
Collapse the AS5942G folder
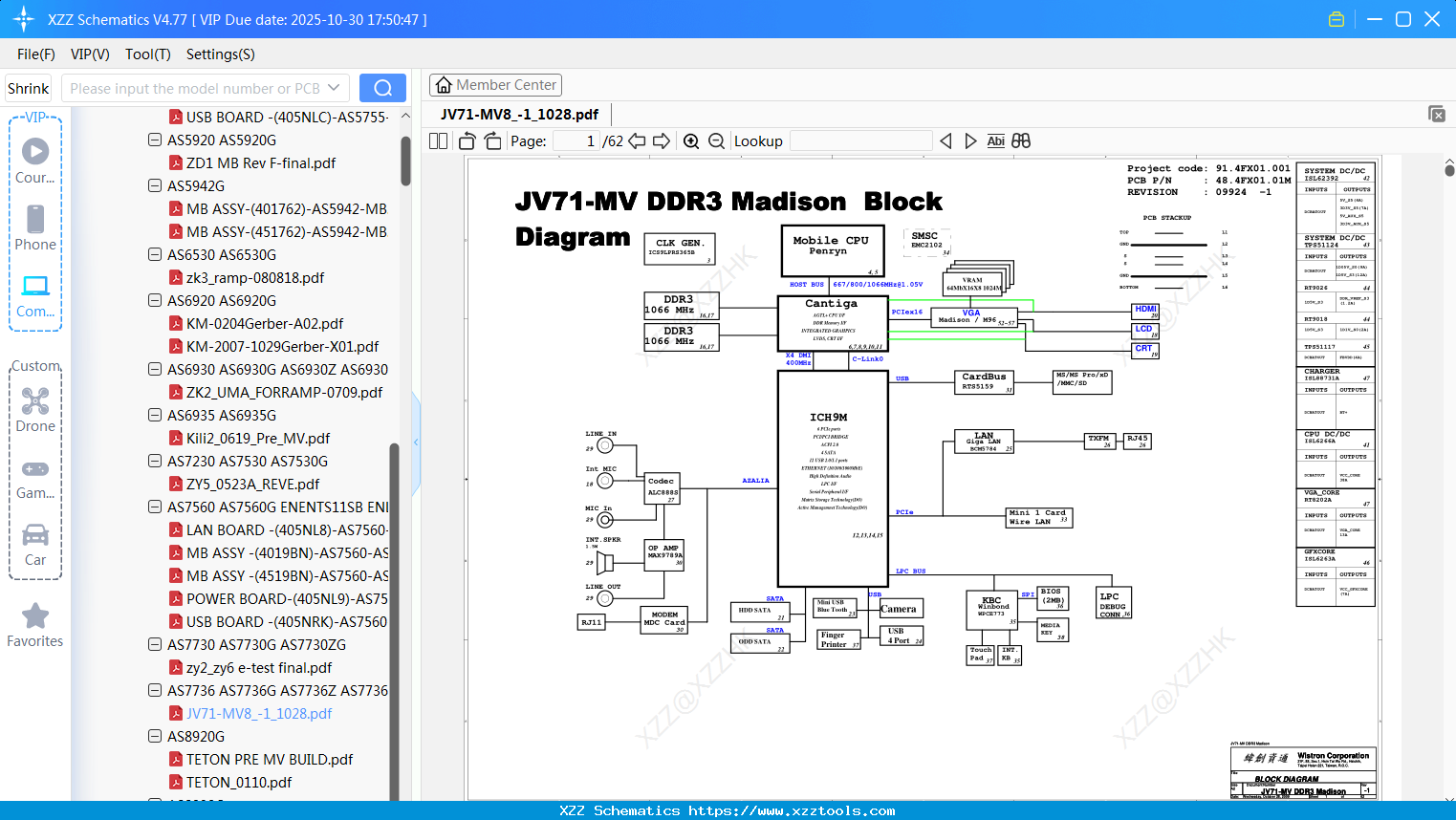(x=155, y=185)
